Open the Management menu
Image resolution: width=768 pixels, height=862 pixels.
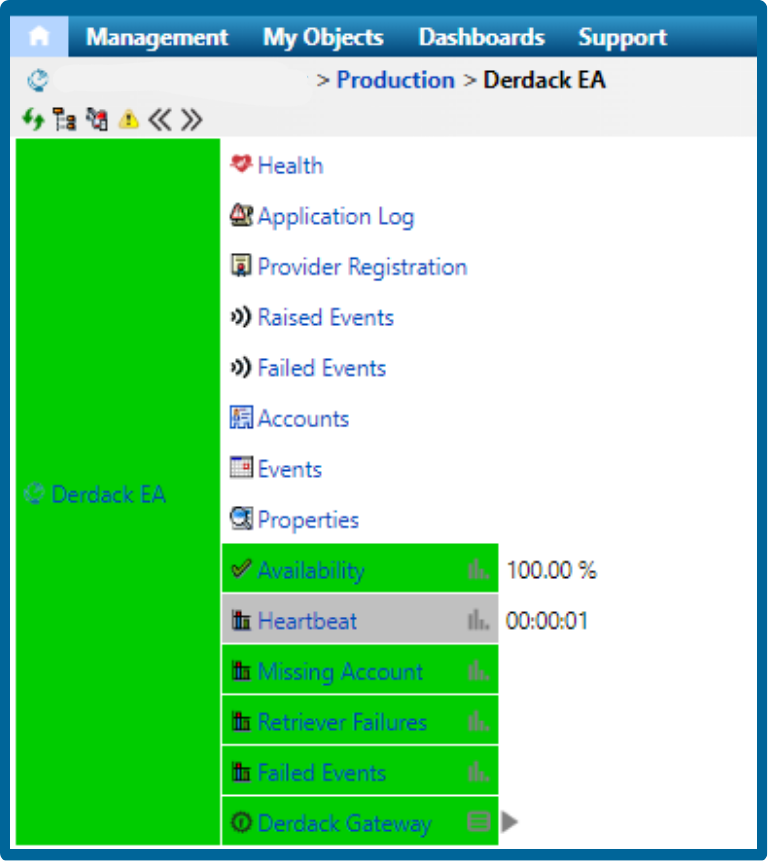[157, 37]
